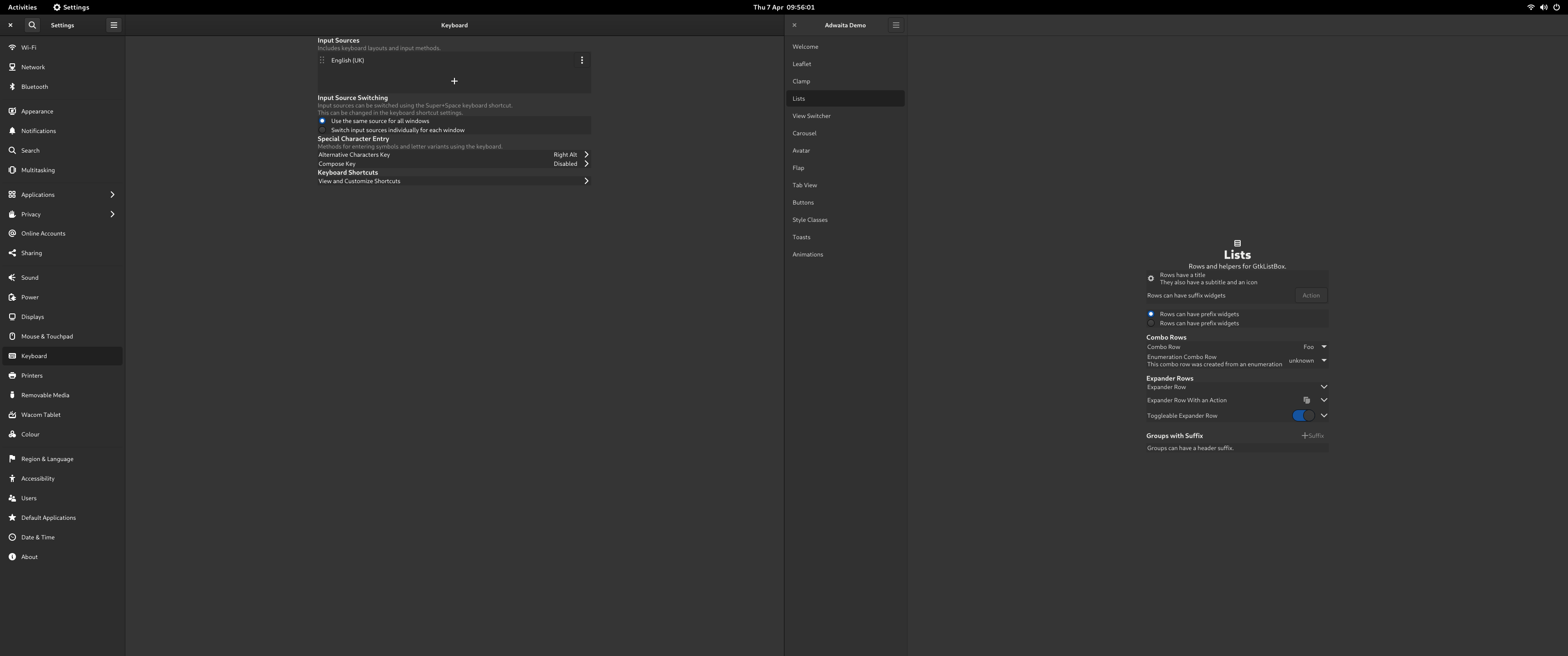Click the volume icon in the top bar

(x=1544, y=7)
